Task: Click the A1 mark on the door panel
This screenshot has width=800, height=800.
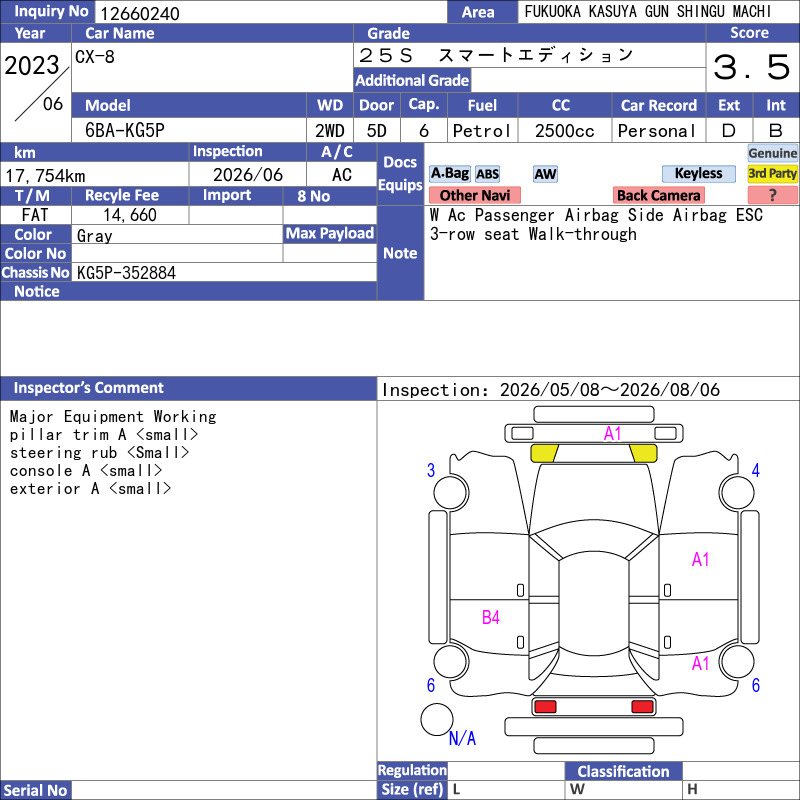Action: coord(701,560)
